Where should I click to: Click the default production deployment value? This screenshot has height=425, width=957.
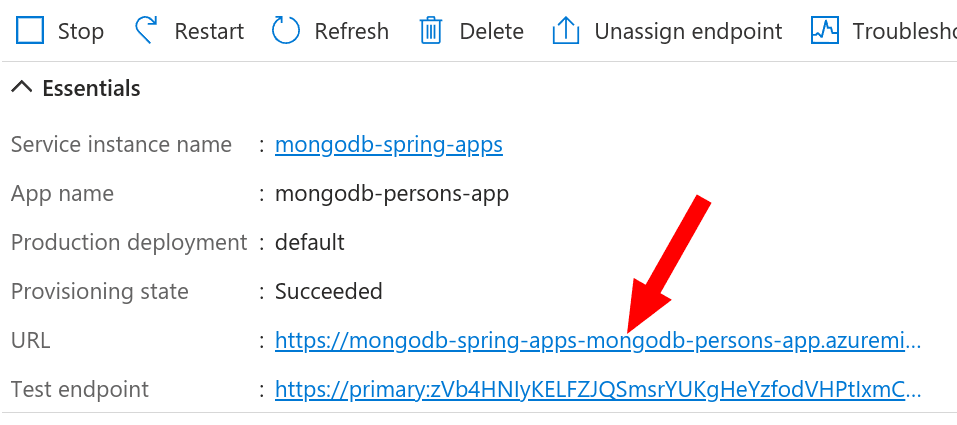pyautogui.click(x=310, y=242)
